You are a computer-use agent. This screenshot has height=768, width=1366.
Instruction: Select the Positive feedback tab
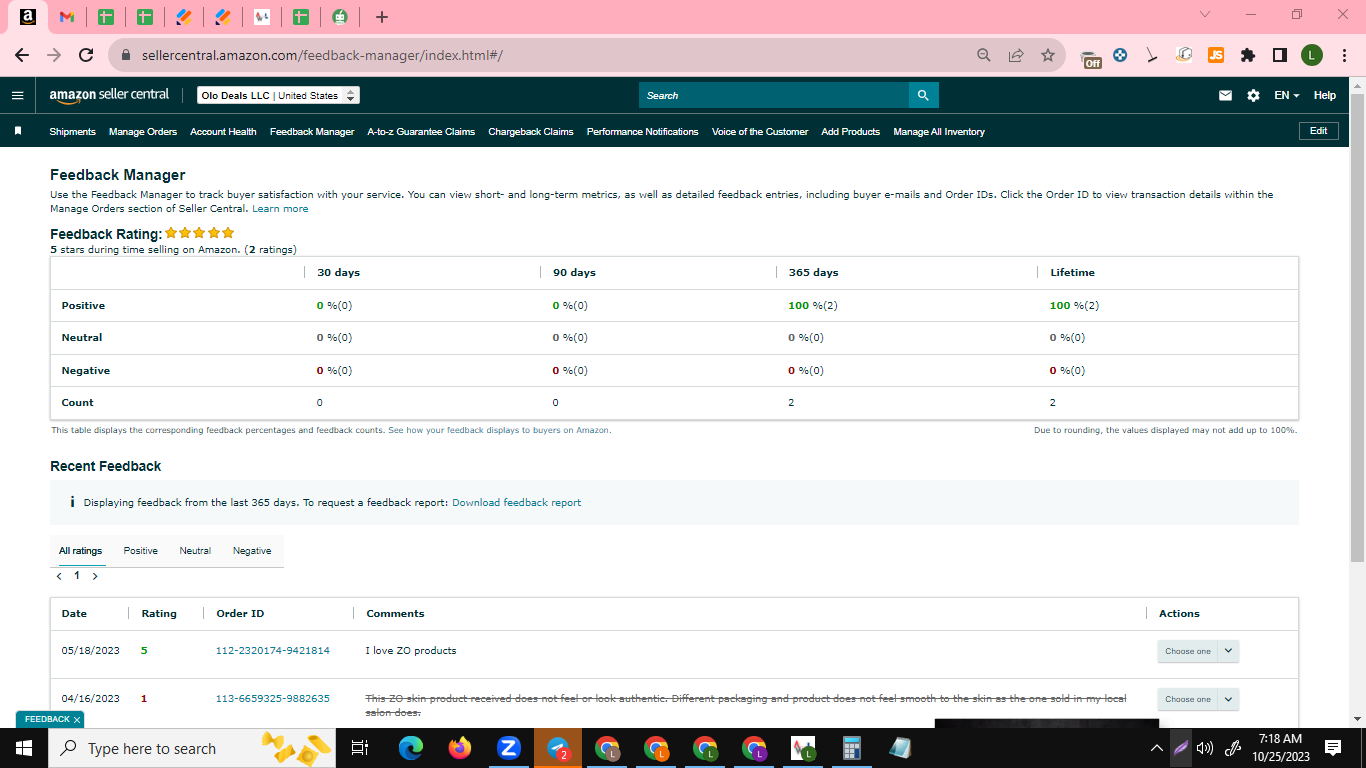pos(140,551)
